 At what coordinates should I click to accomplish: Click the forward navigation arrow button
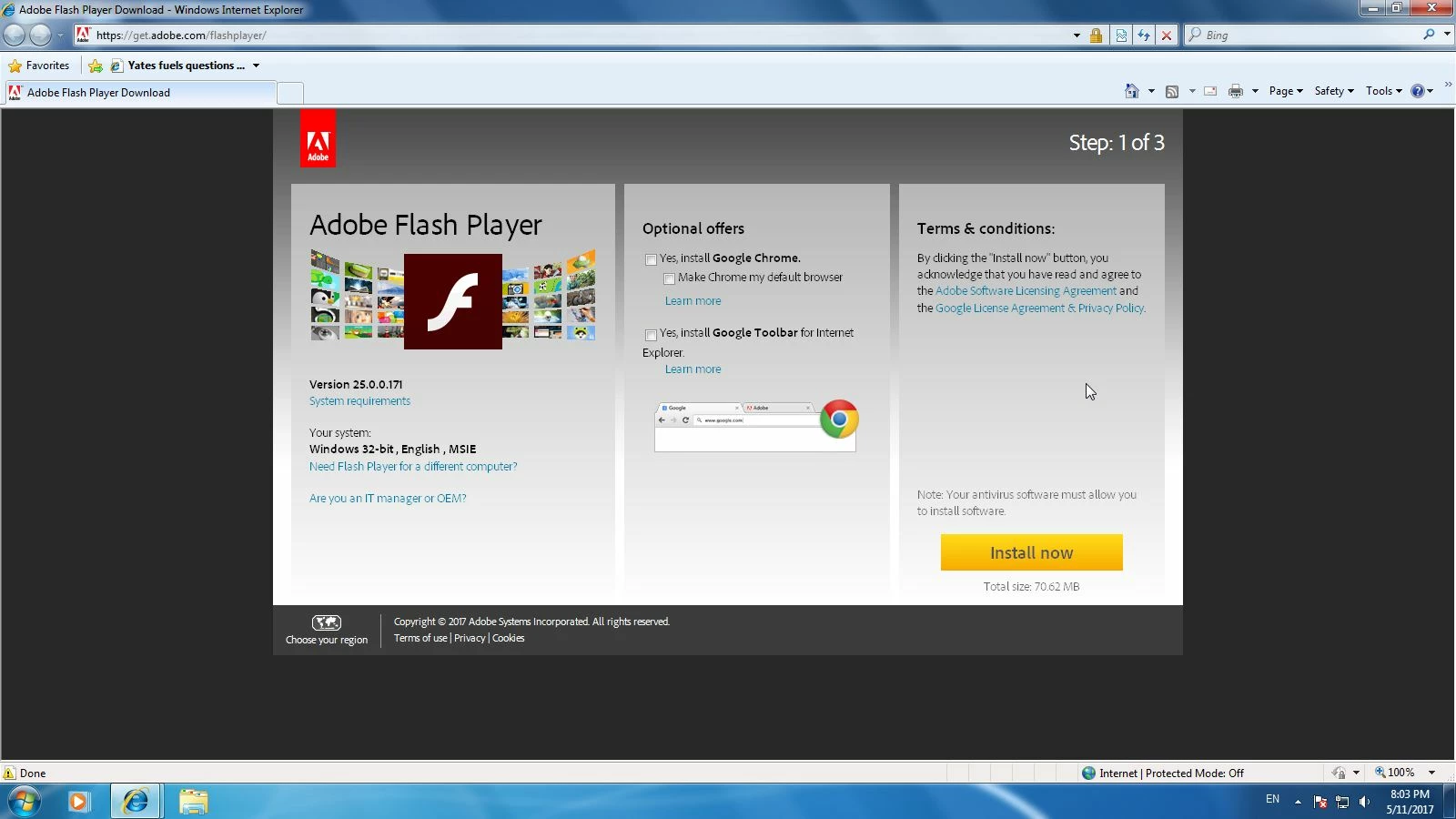point(40,35)
